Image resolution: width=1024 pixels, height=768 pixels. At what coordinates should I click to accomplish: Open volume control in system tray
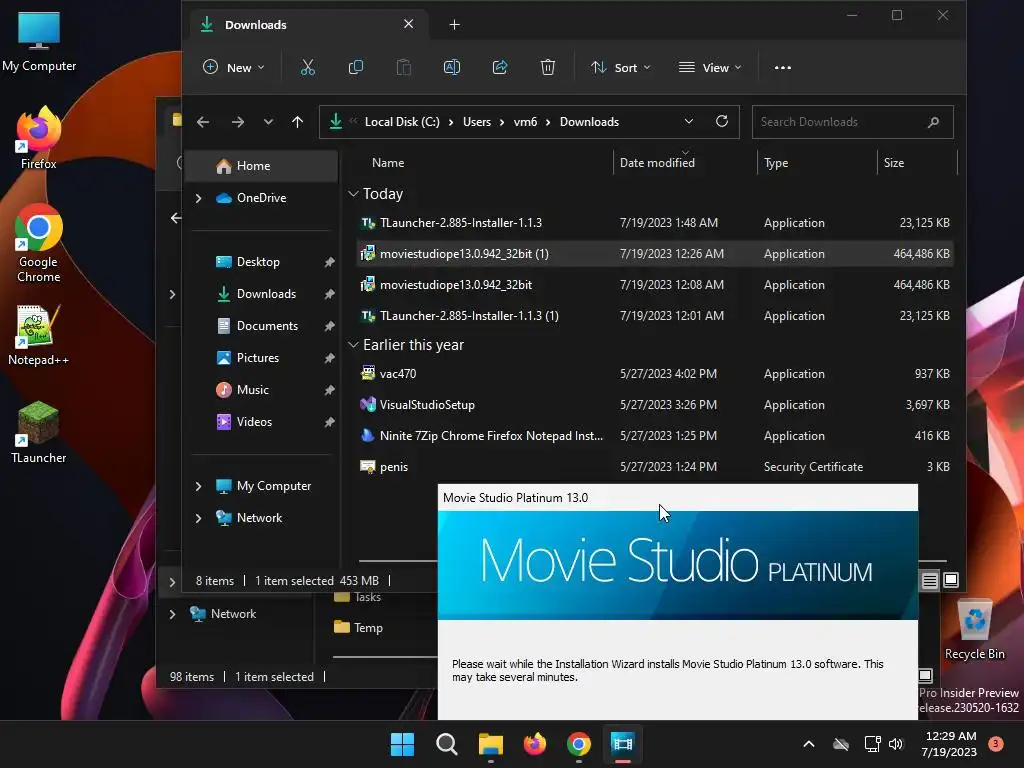895,744
